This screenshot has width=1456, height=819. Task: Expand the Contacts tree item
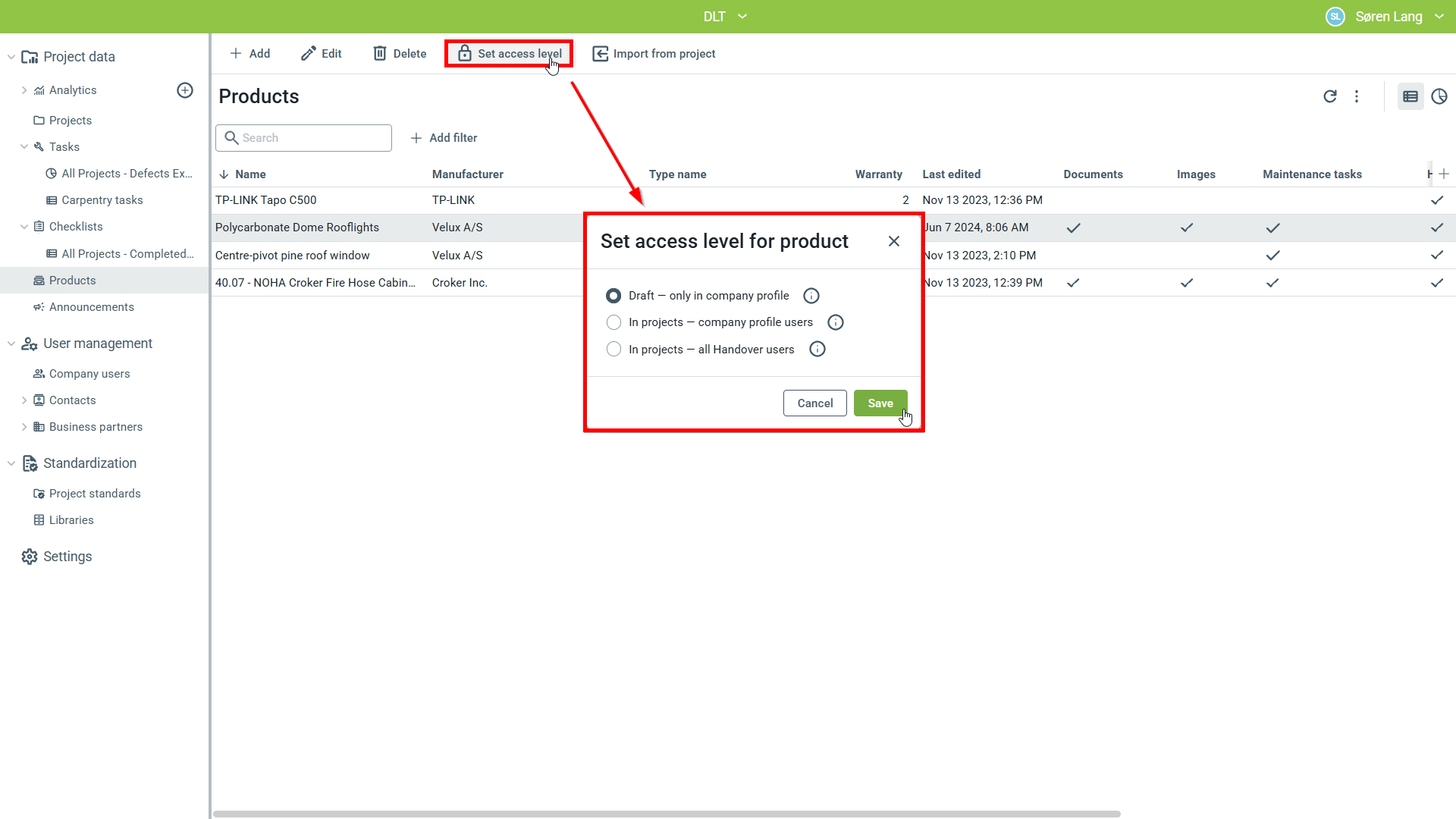click(x=24, y=400)
